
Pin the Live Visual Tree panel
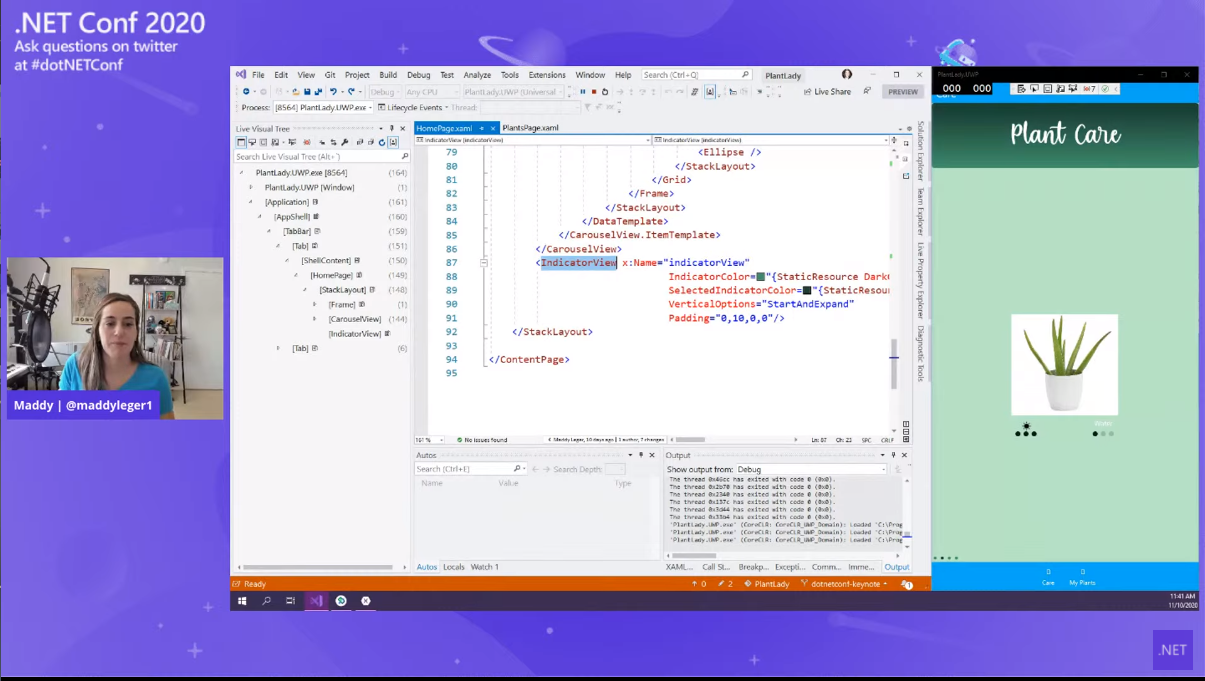[392, 129]
